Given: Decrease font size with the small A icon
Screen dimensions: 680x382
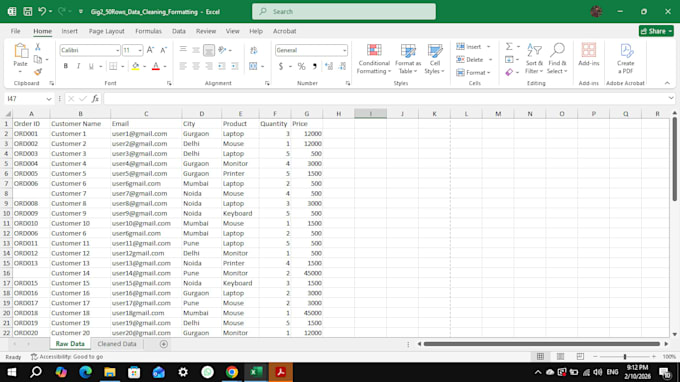Looking at the screenshot, I should pyautogui.click(x=163, y=50).
